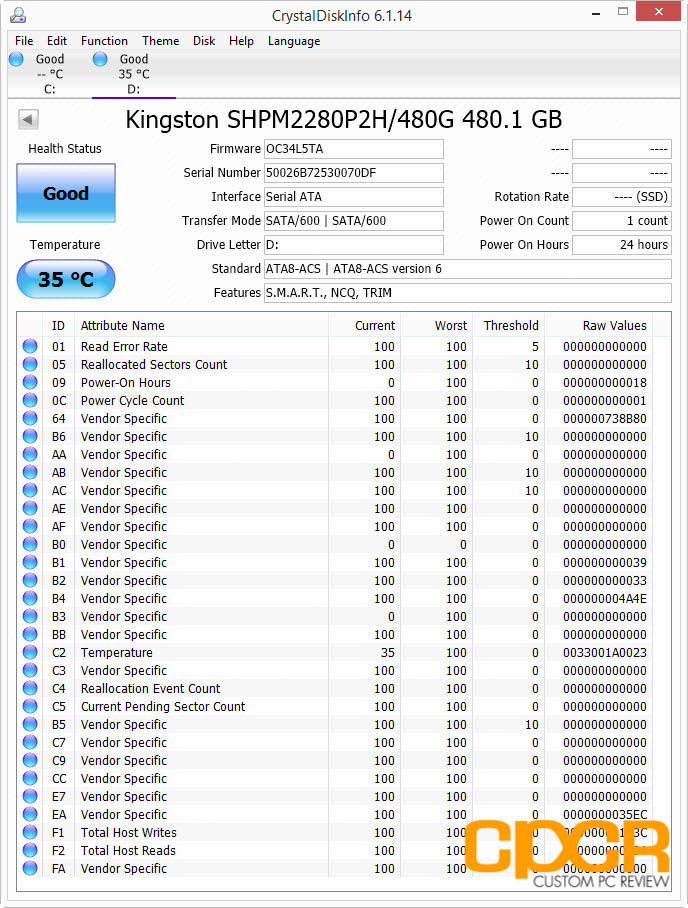Click the 35 °C temperature button
This screenshot has height=908, width=688.
[x=66, y=279]
